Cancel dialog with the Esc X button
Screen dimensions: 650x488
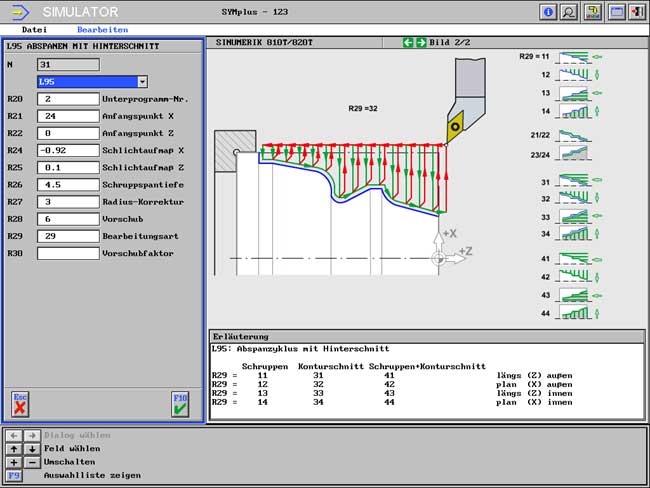(20, 403)
